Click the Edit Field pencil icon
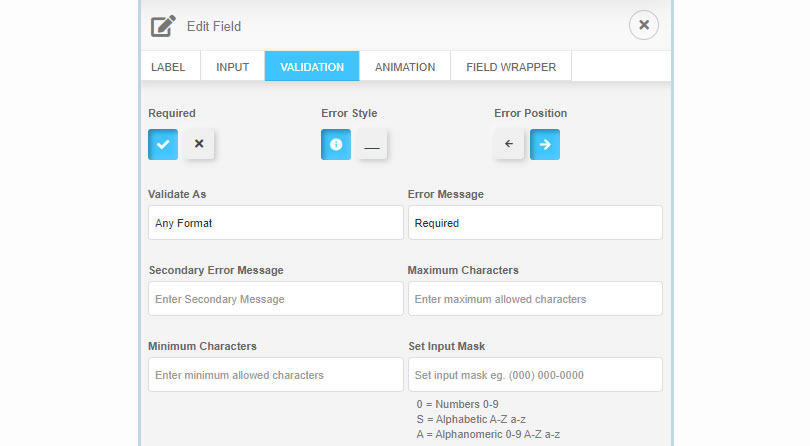The width and height of the screenshot is (810, 446). coord(163,26)
